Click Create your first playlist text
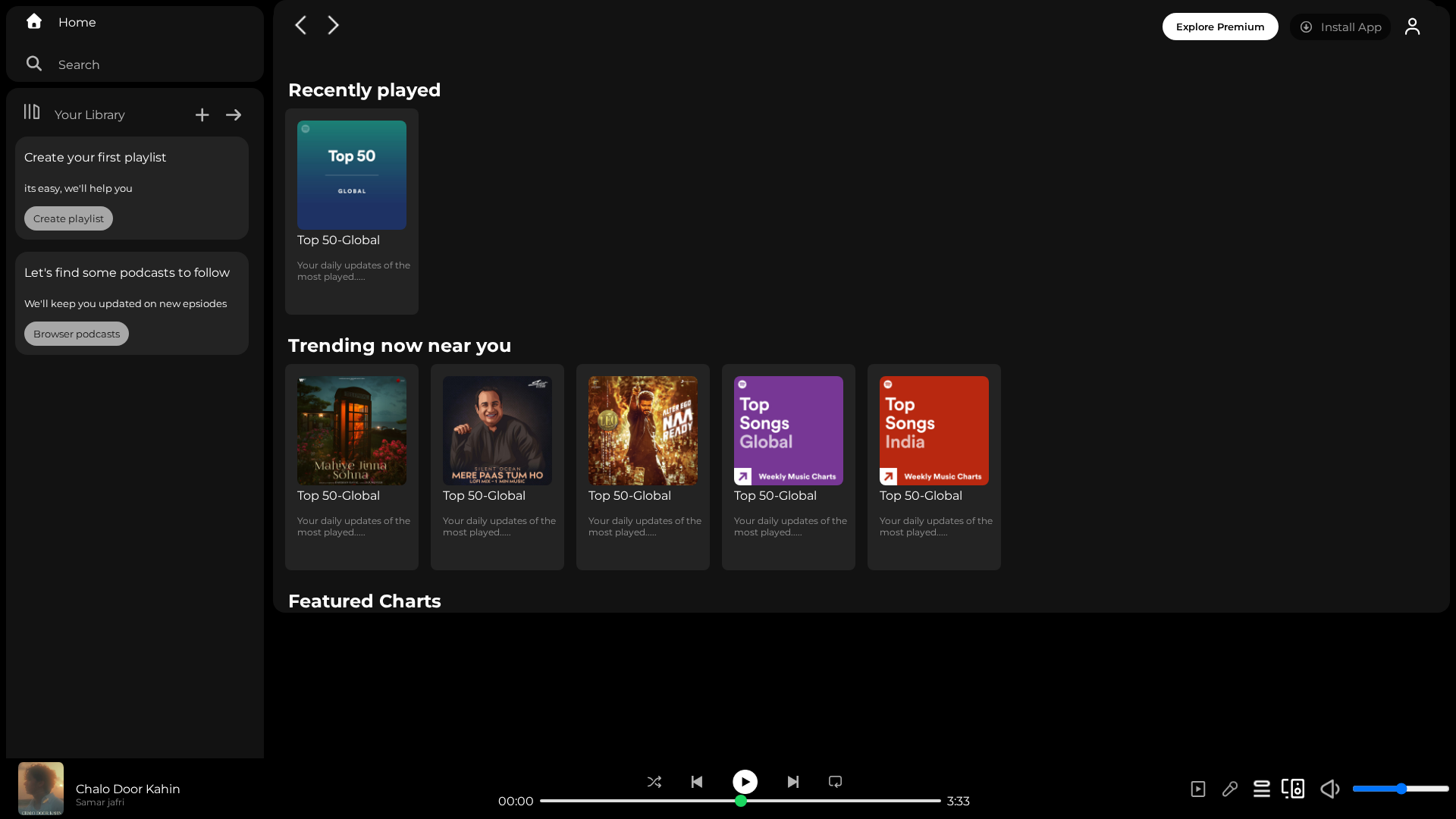 (x=95, y=158)
